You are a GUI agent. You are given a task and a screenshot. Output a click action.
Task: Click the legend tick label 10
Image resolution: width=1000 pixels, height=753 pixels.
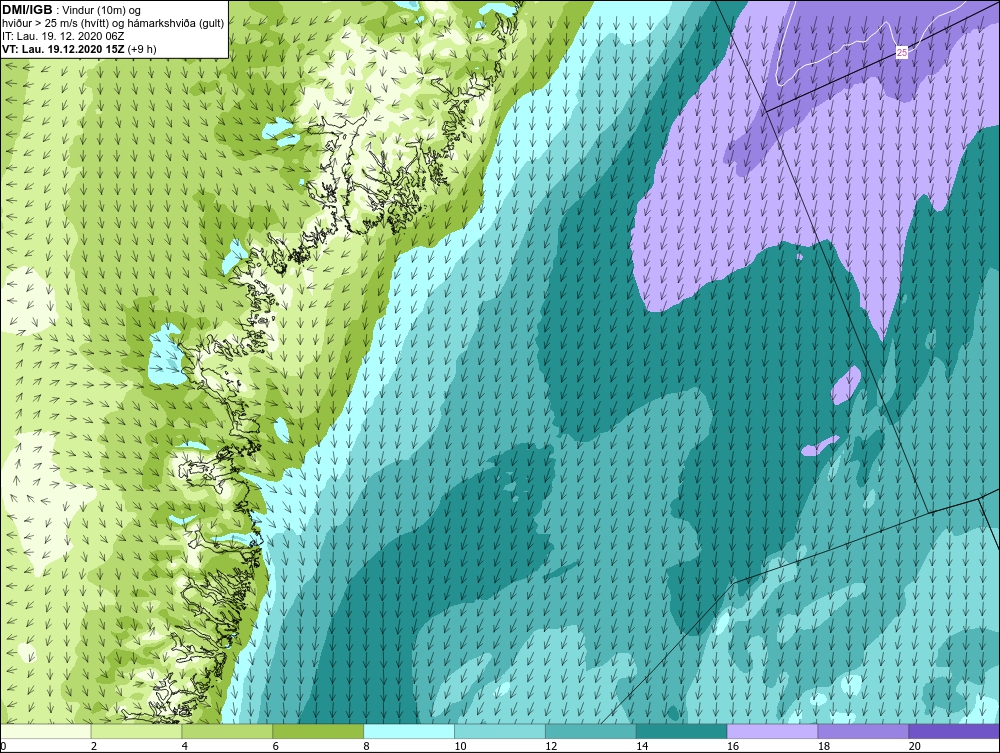coord(460,746)
